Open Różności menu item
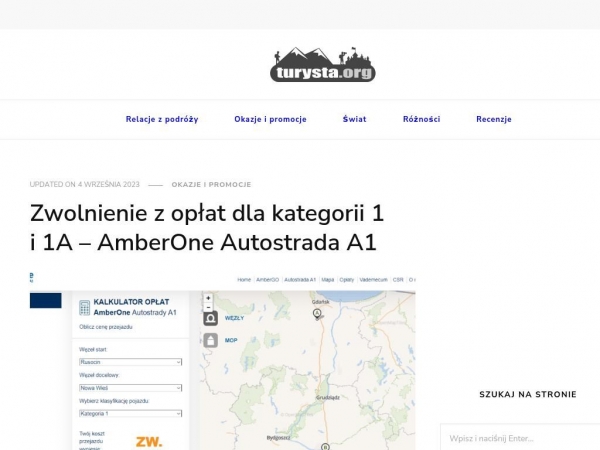 (421, 119)
